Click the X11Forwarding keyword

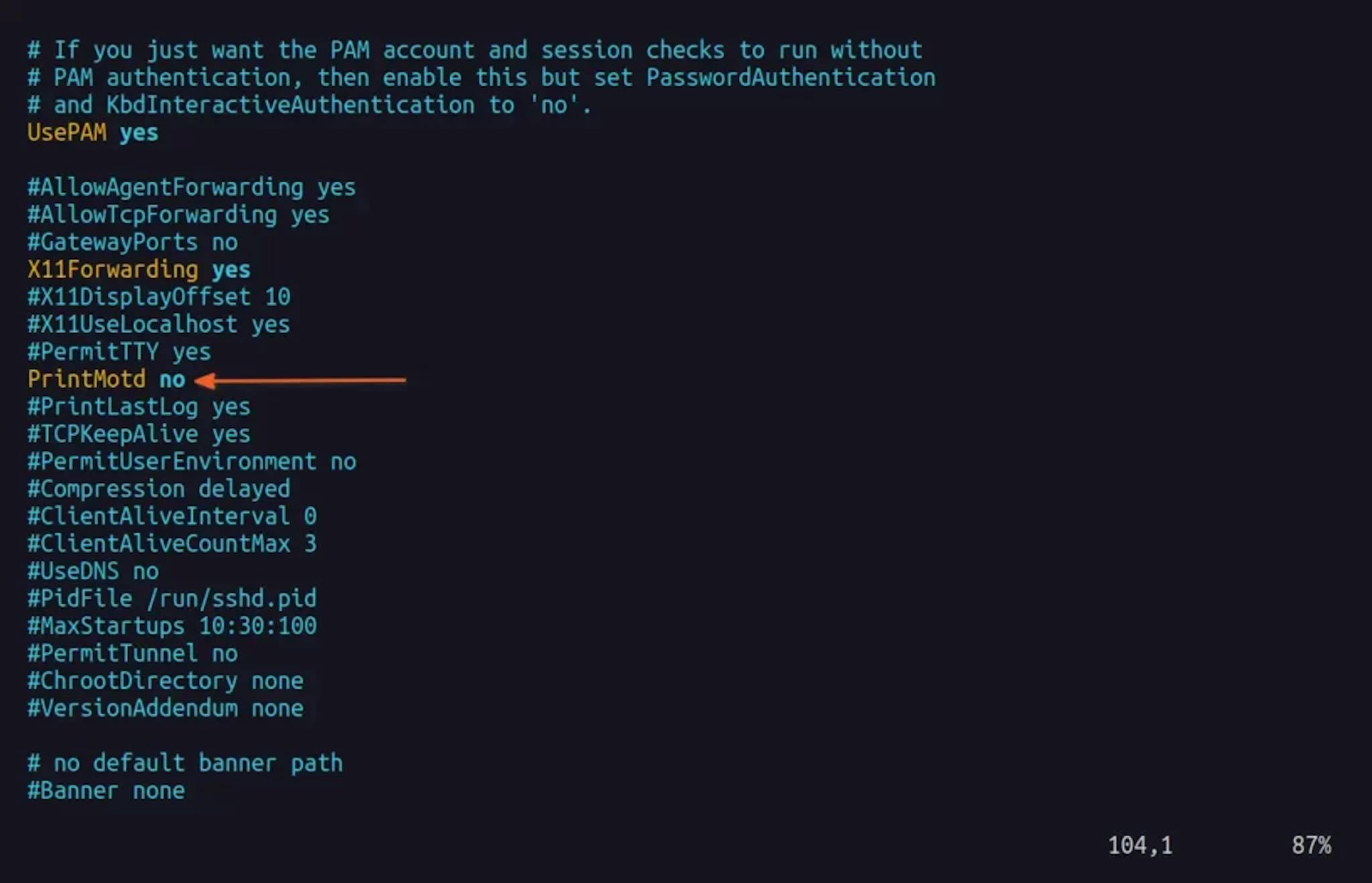pos(113,270)
